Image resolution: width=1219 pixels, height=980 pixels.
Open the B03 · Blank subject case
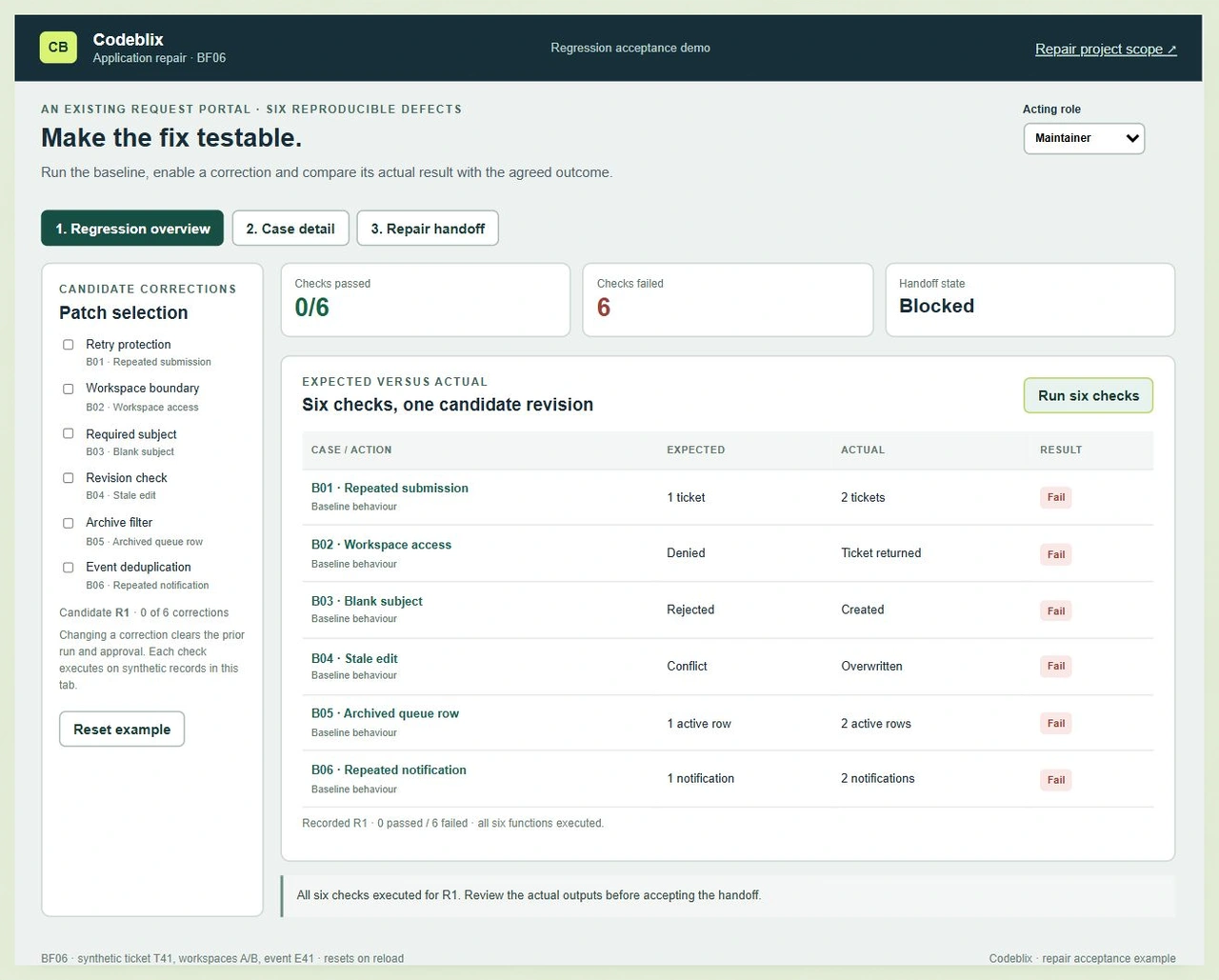[x=367, y=601]
